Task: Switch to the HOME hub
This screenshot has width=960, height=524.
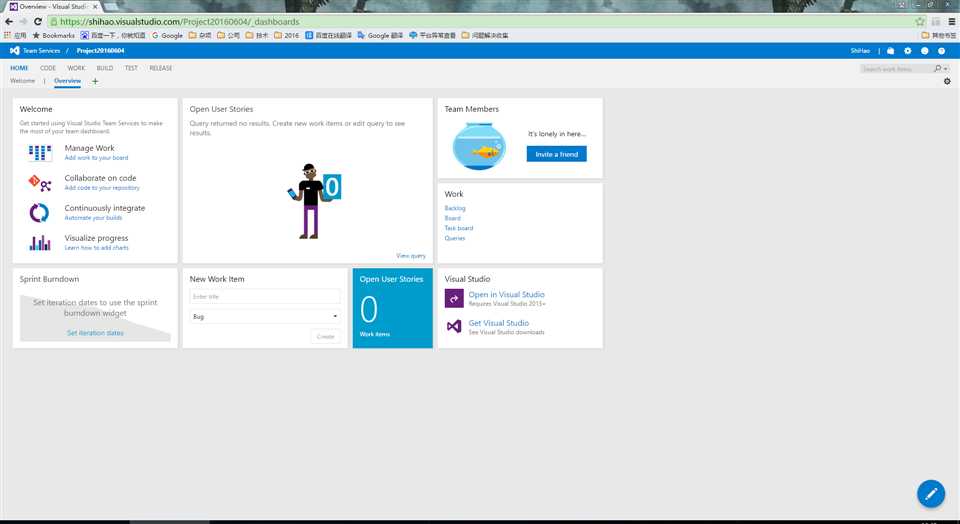Action: click(19, 68)
